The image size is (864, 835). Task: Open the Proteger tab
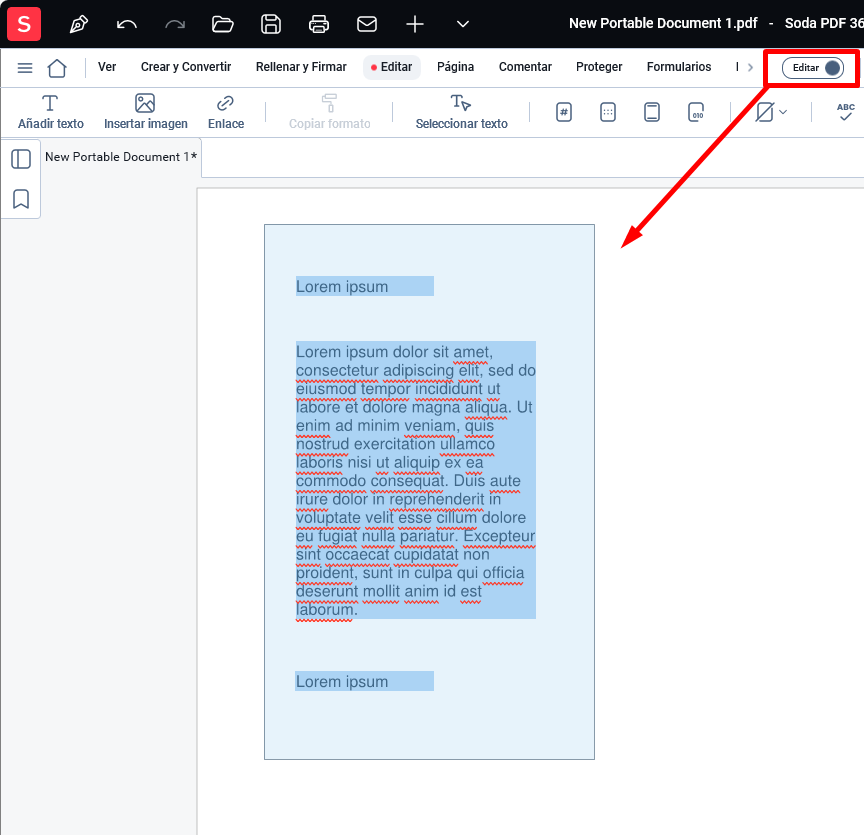point(599,67)
